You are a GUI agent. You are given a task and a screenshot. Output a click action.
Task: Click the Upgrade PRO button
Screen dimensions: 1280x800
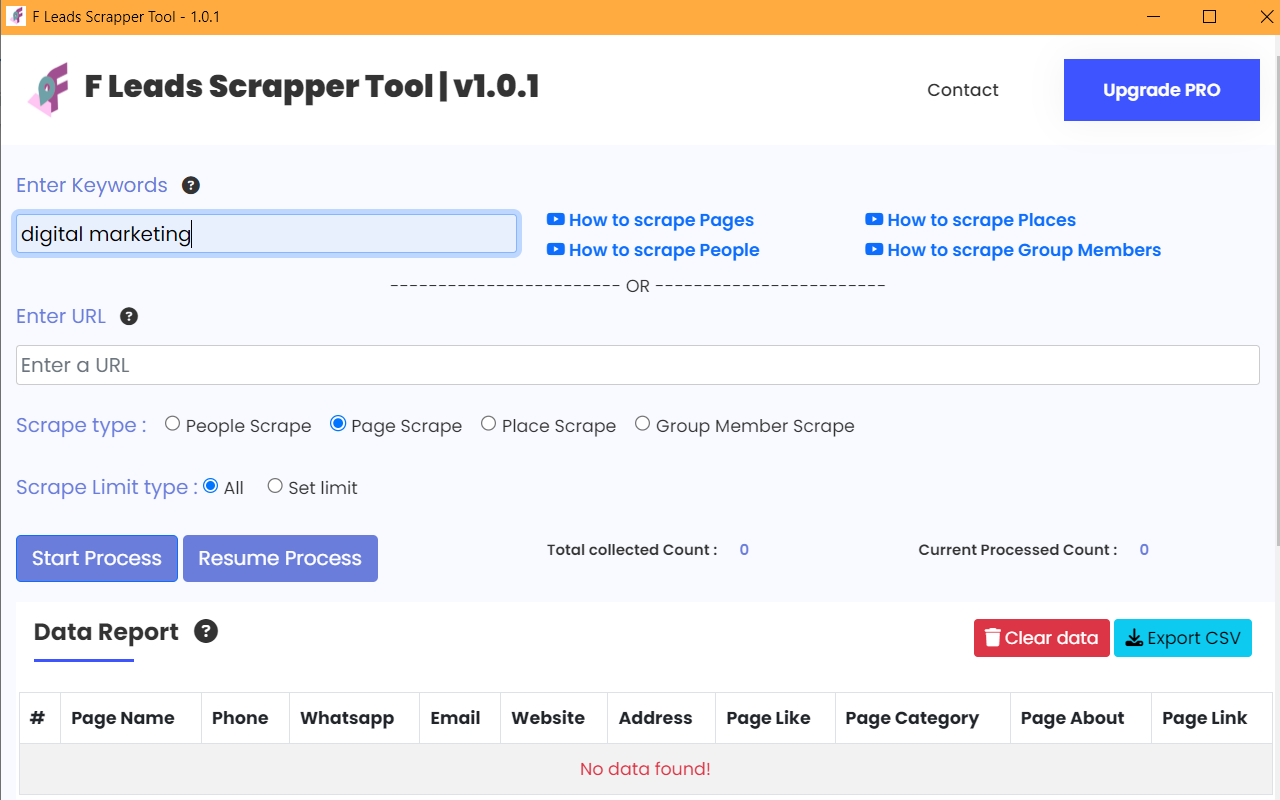coord(1161,90)
